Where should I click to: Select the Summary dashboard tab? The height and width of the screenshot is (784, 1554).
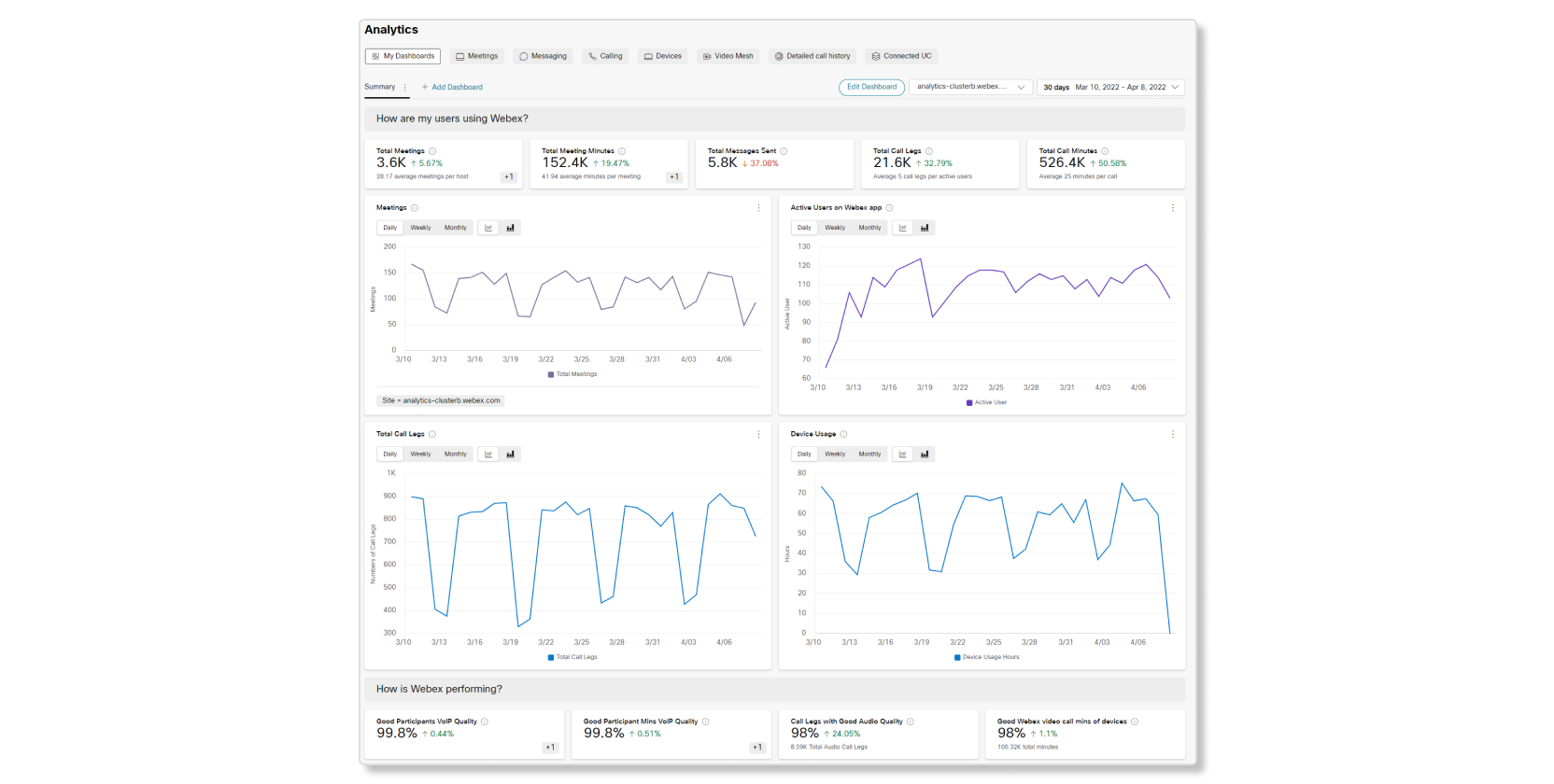pyautogui.click(x=379, y=87)
